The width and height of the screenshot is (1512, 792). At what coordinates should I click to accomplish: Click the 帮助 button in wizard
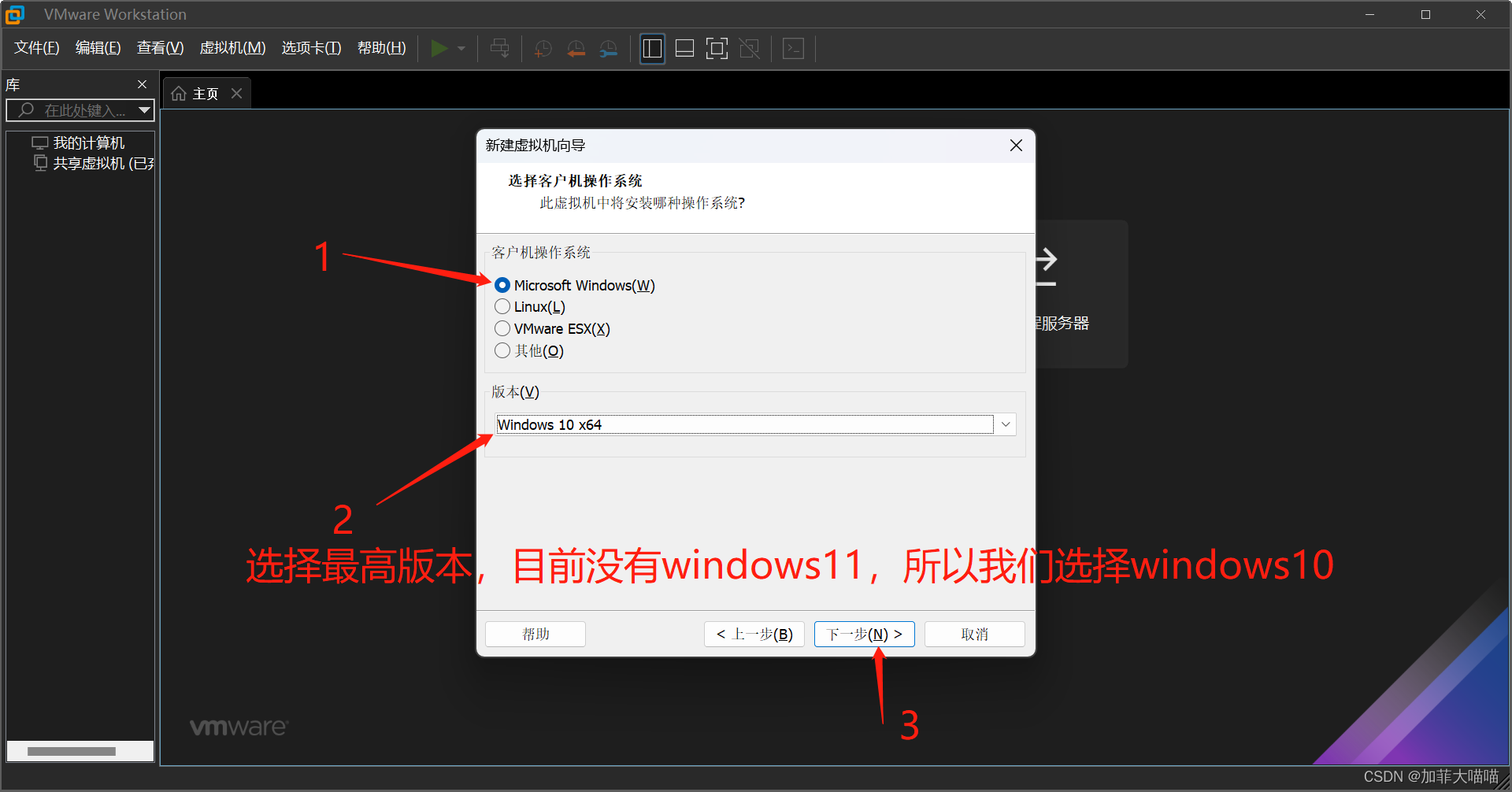pyautogui.click(x=535, y=634)
